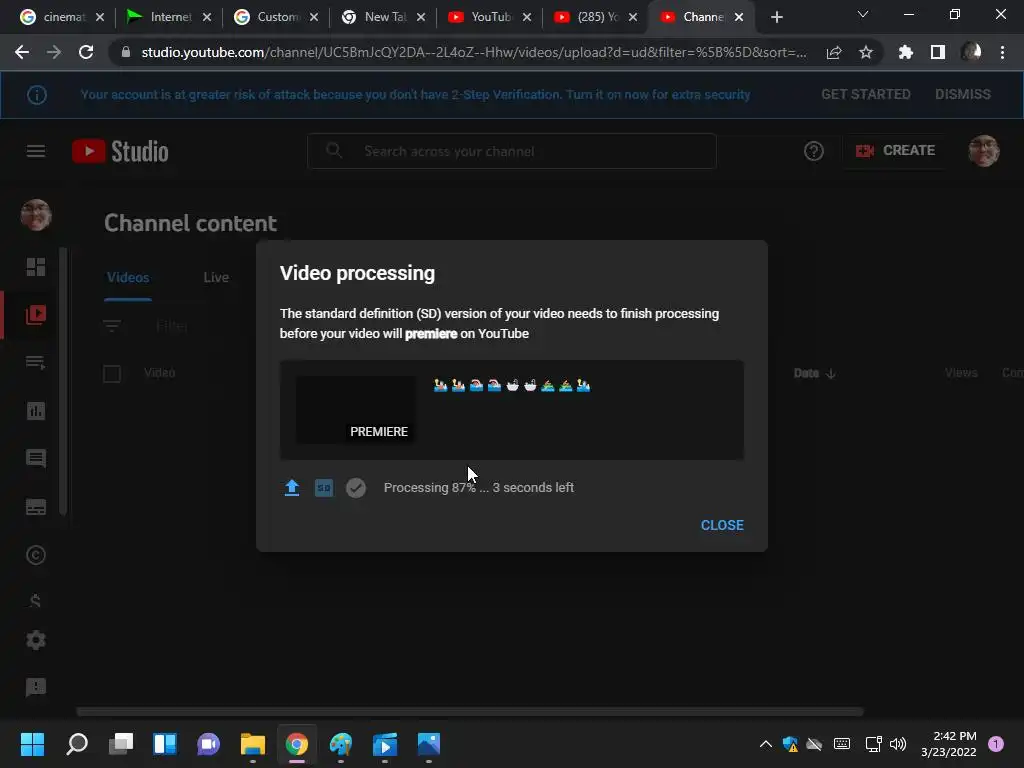The width and height of the screenshot is (1024, 768).
Task: Open File Explorer from the taskbar
Action: (x=253, y=744)
